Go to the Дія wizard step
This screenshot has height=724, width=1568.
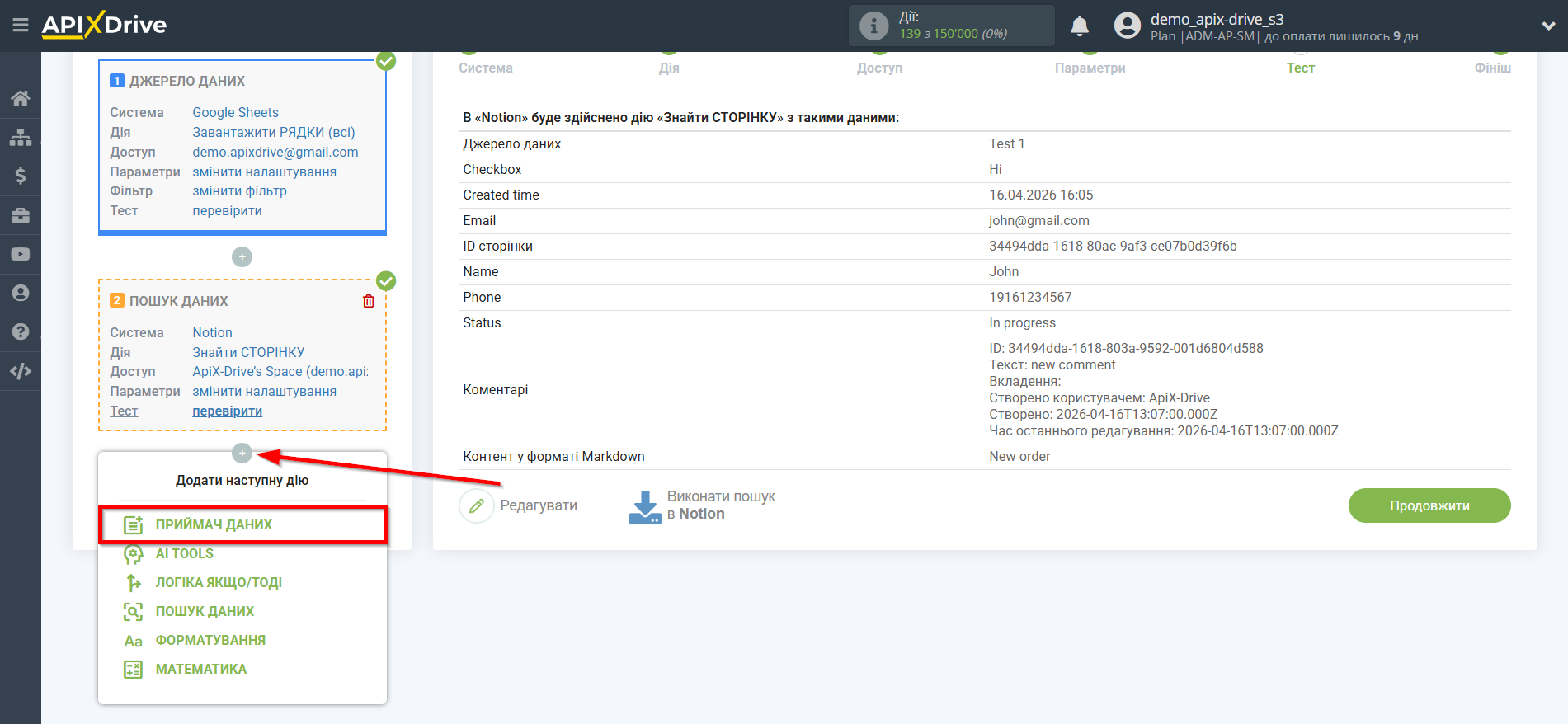[x=669, y=68]
